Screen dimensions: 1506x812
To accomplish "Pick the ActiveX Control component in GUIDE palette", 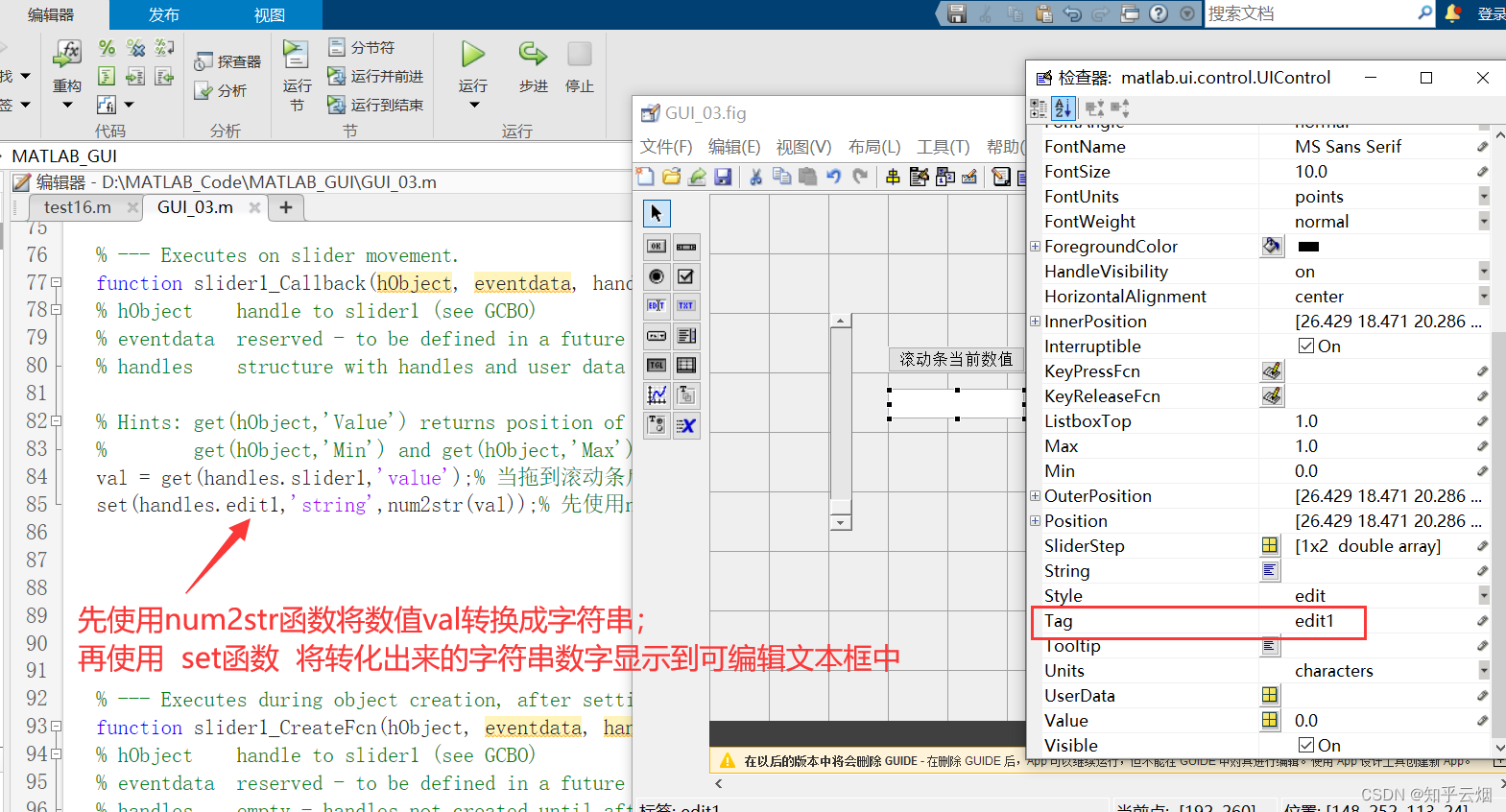I will tap(686, 425).
